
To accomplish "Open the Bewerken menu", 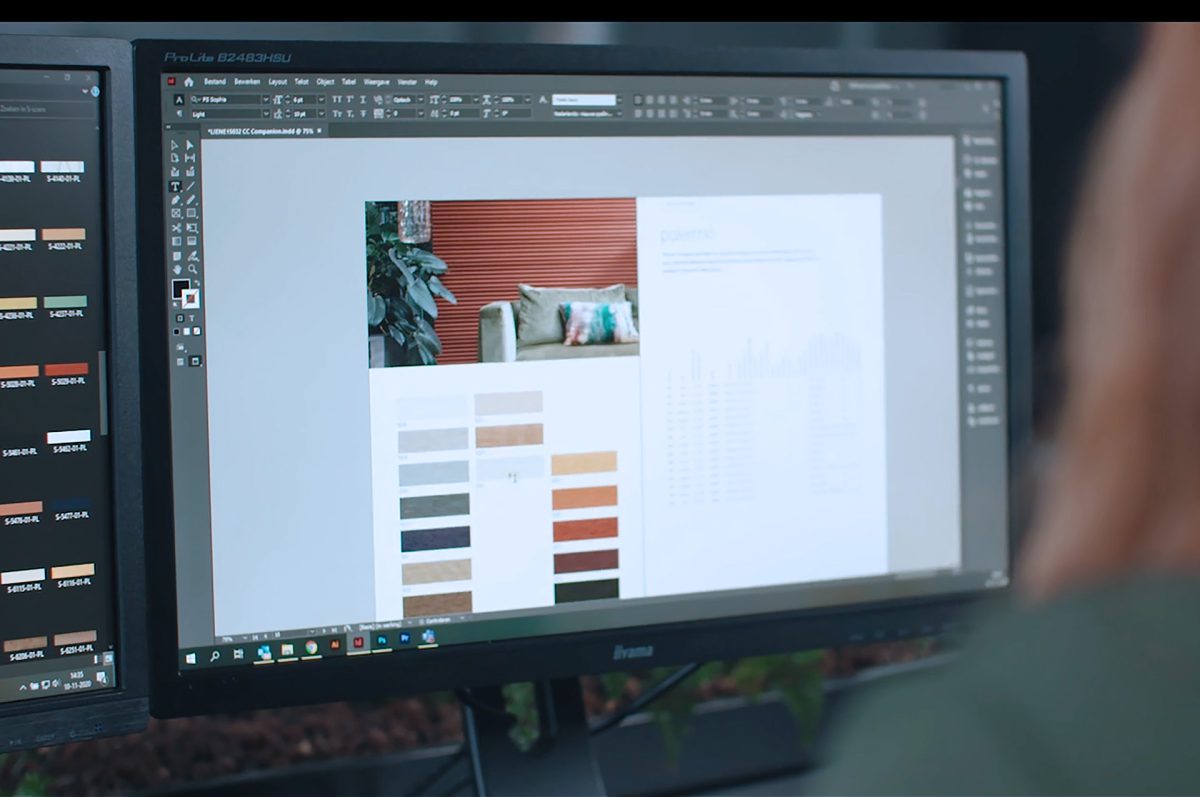I will 247,82.
